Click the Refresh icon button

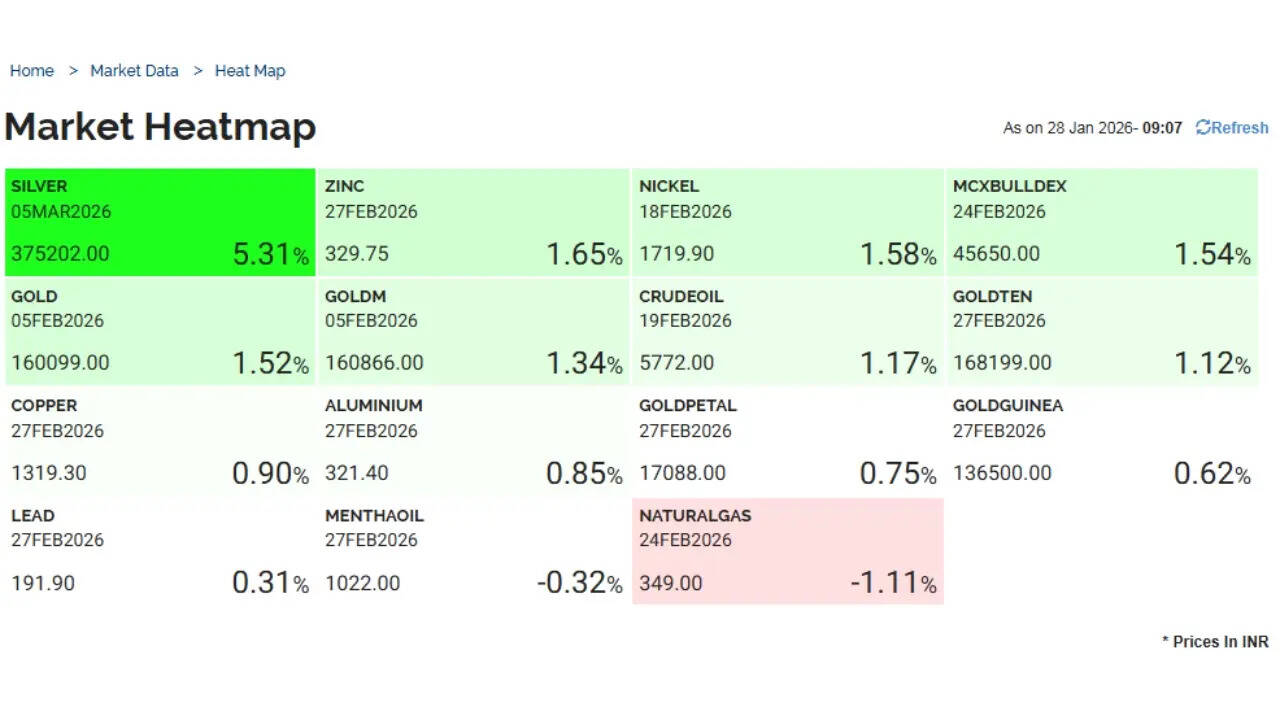[x=1232, y=128]
